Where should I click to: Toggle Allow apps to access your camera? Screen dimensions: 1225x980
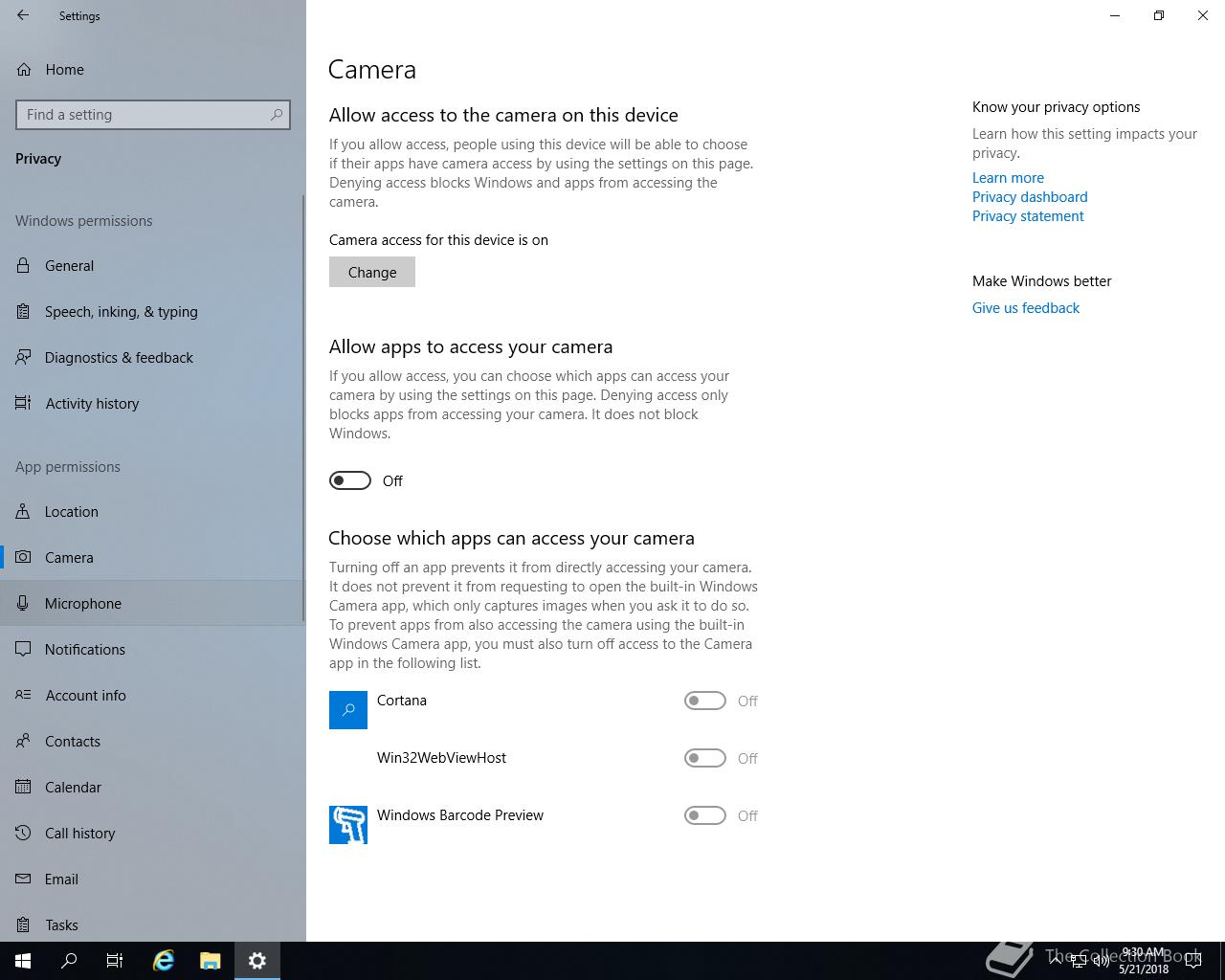click(350, 480)
